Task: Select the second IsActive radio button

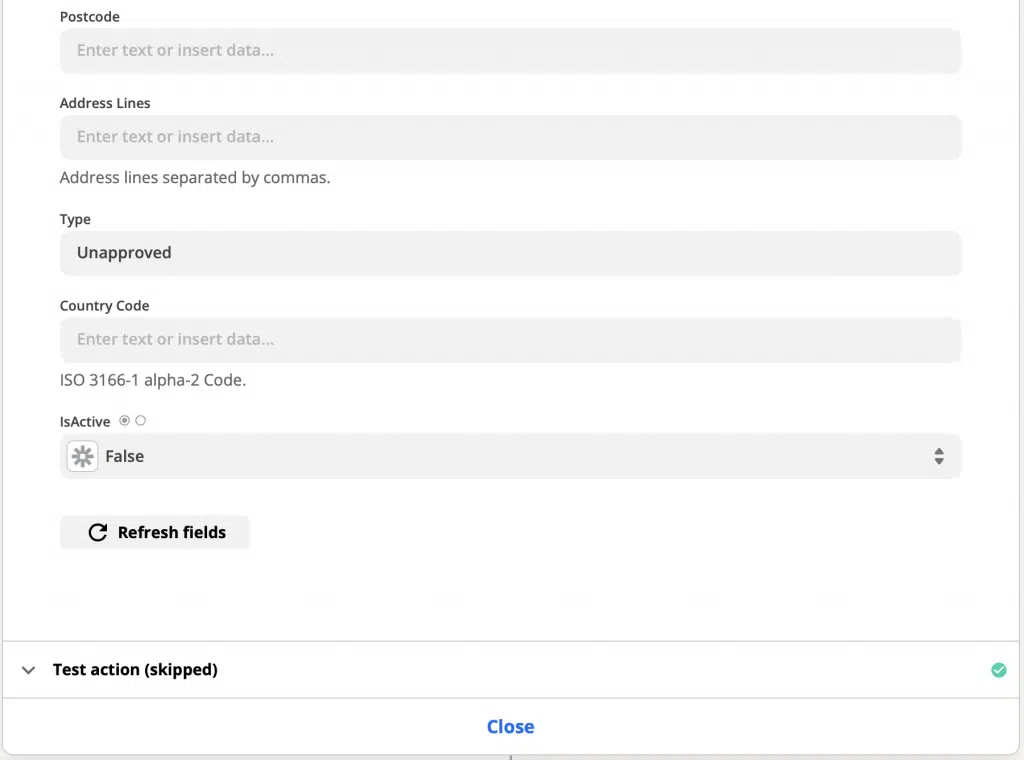Action: [140, 420]
